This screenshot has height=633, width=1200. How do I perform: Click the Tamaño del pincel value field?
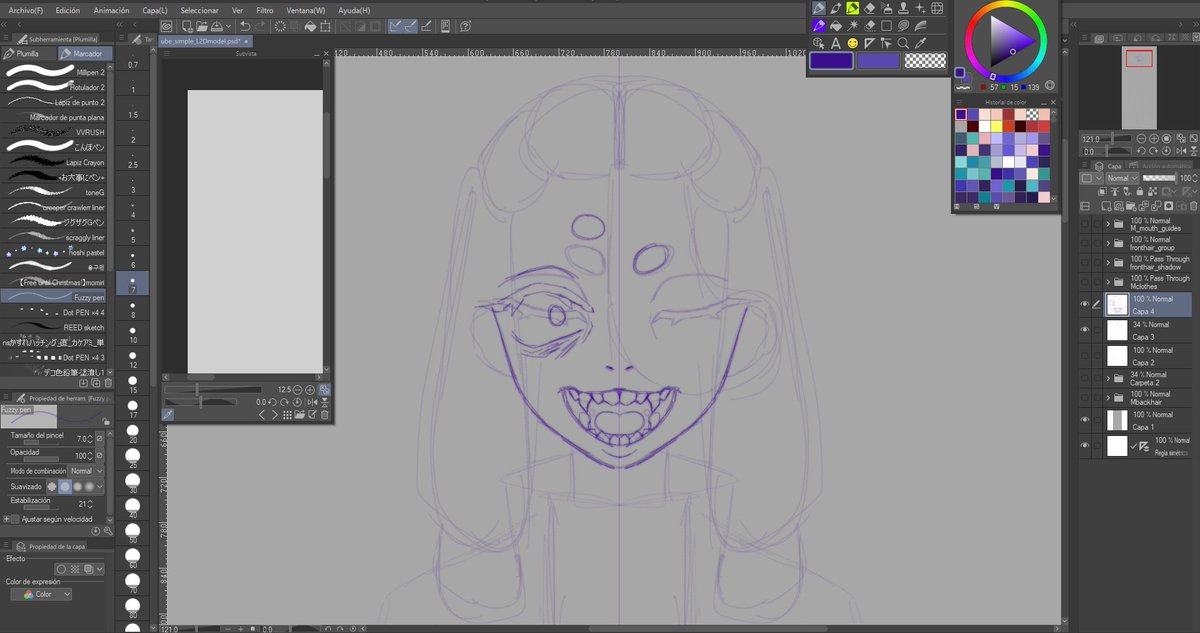click(83, 438)
